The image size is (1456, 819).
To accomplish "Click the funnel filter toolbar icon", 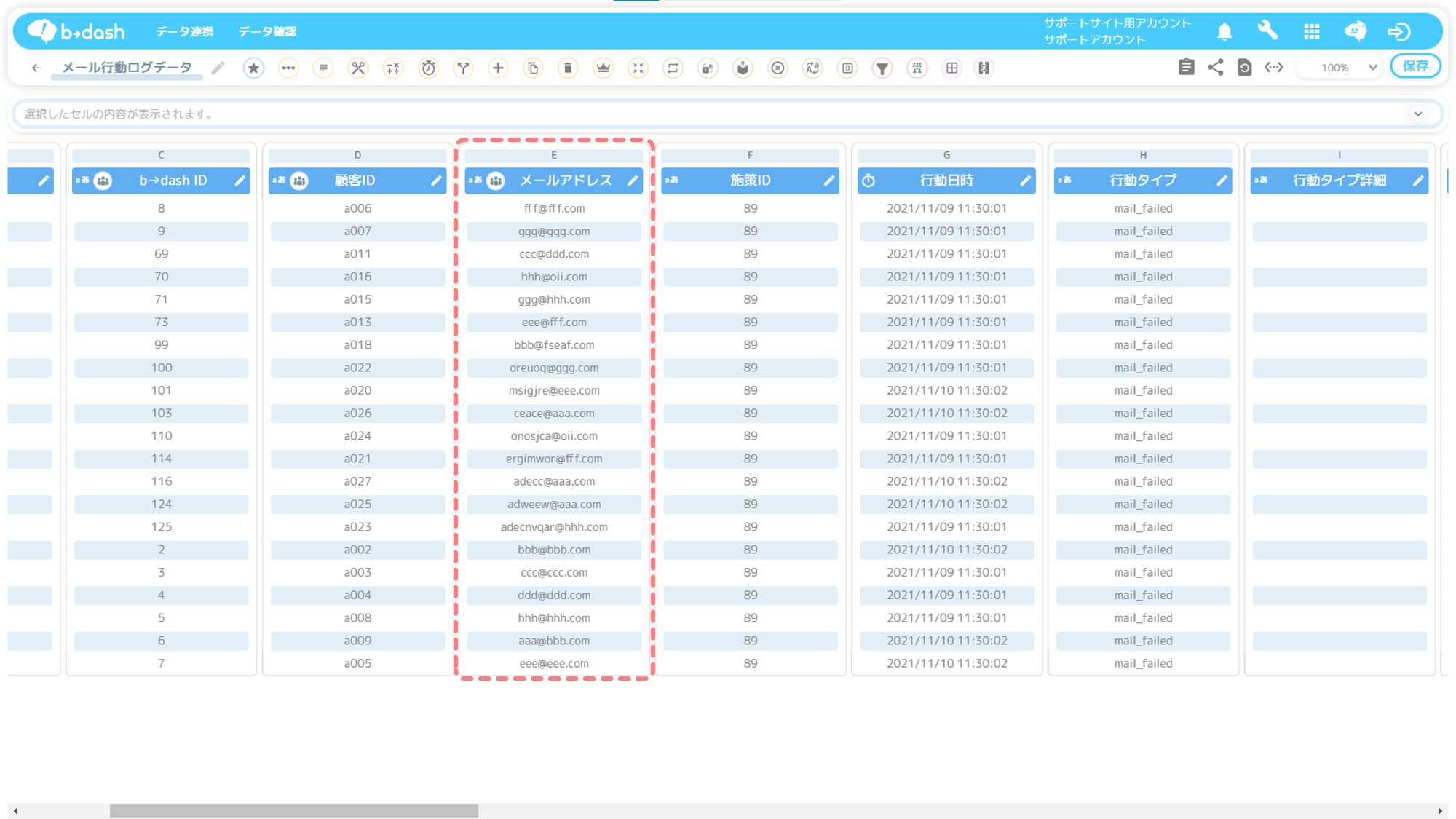I will tap(882, 68).
